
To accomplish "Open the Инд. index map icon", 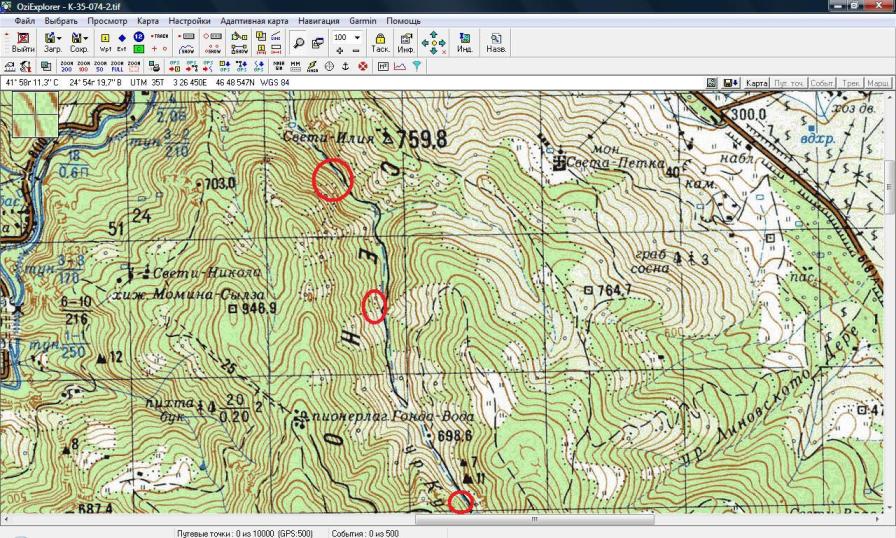I will 464,42.
